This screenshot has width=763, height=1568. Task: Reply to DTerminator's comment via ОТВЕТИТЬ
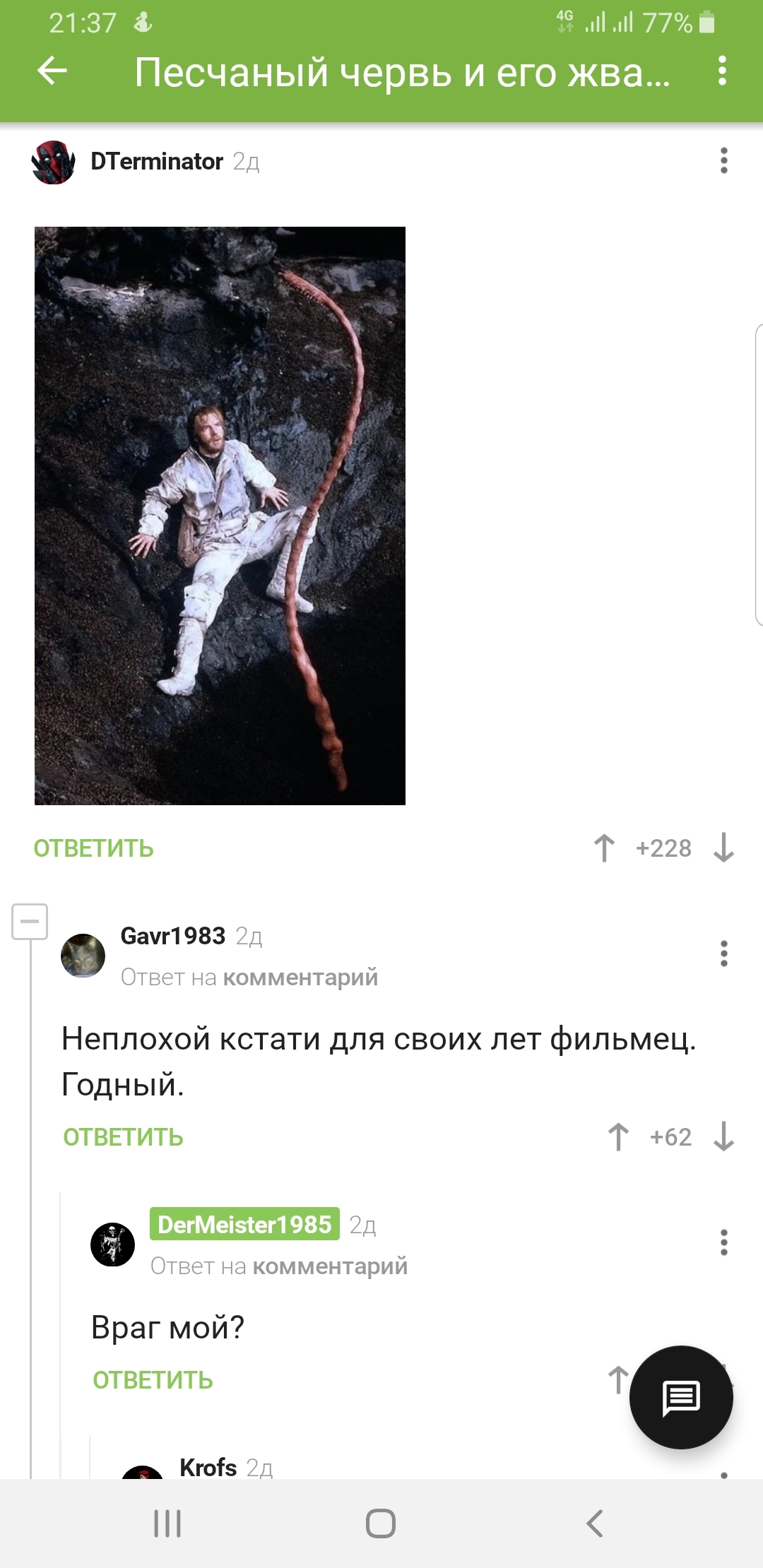[93, 848]
